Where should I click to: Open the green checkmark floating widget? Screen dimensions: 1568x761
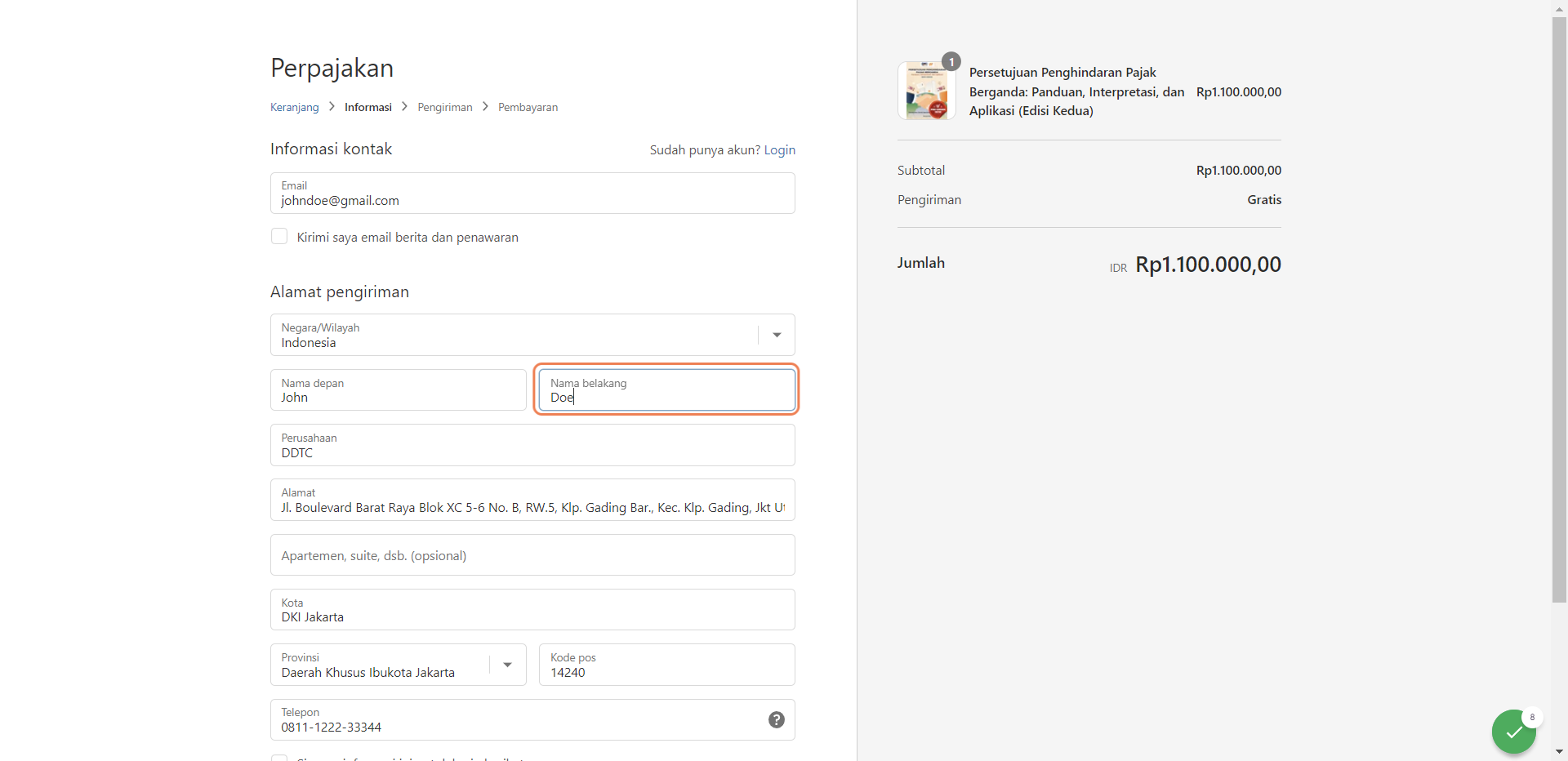coord(1514,732)
